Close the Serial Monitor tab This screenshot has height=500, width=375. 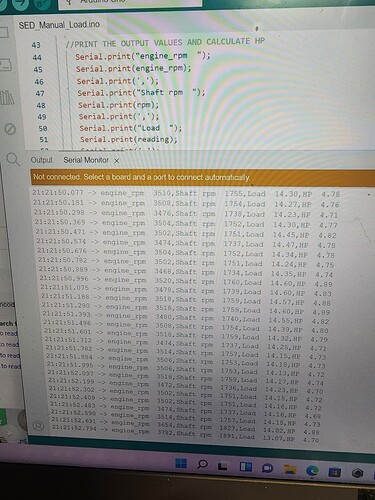(x=116, y=161)
